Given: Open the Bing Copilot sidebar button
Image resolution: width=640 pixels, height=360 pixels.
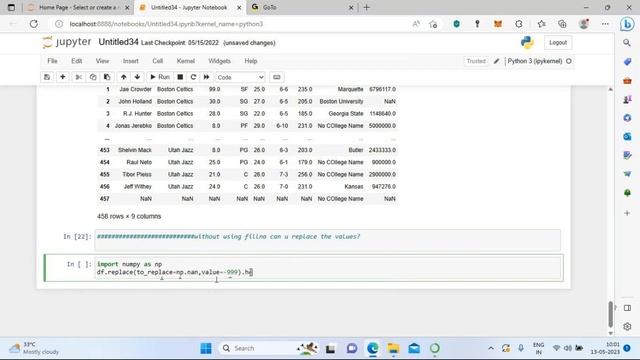Looking at the screenshot, I should pos(627,24).
